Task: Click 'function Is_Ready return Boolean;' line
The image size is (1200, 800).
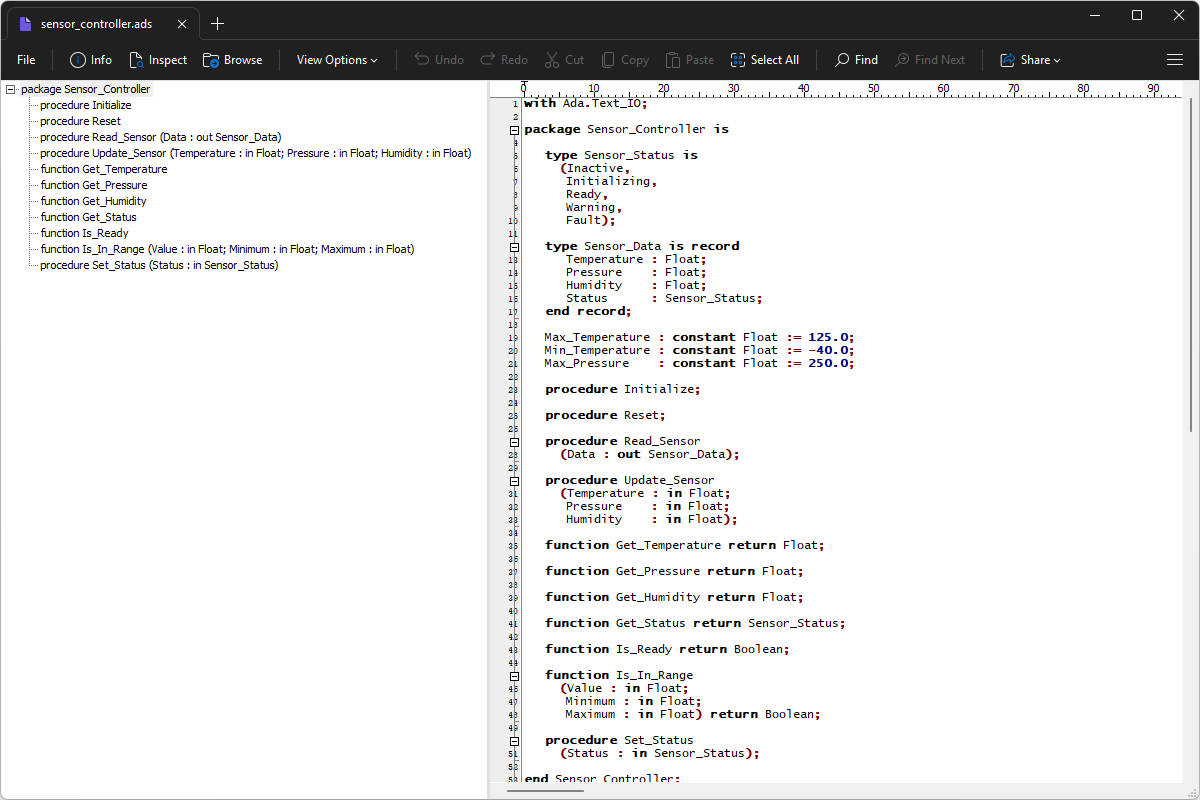Action: click(x=667, y=649)
